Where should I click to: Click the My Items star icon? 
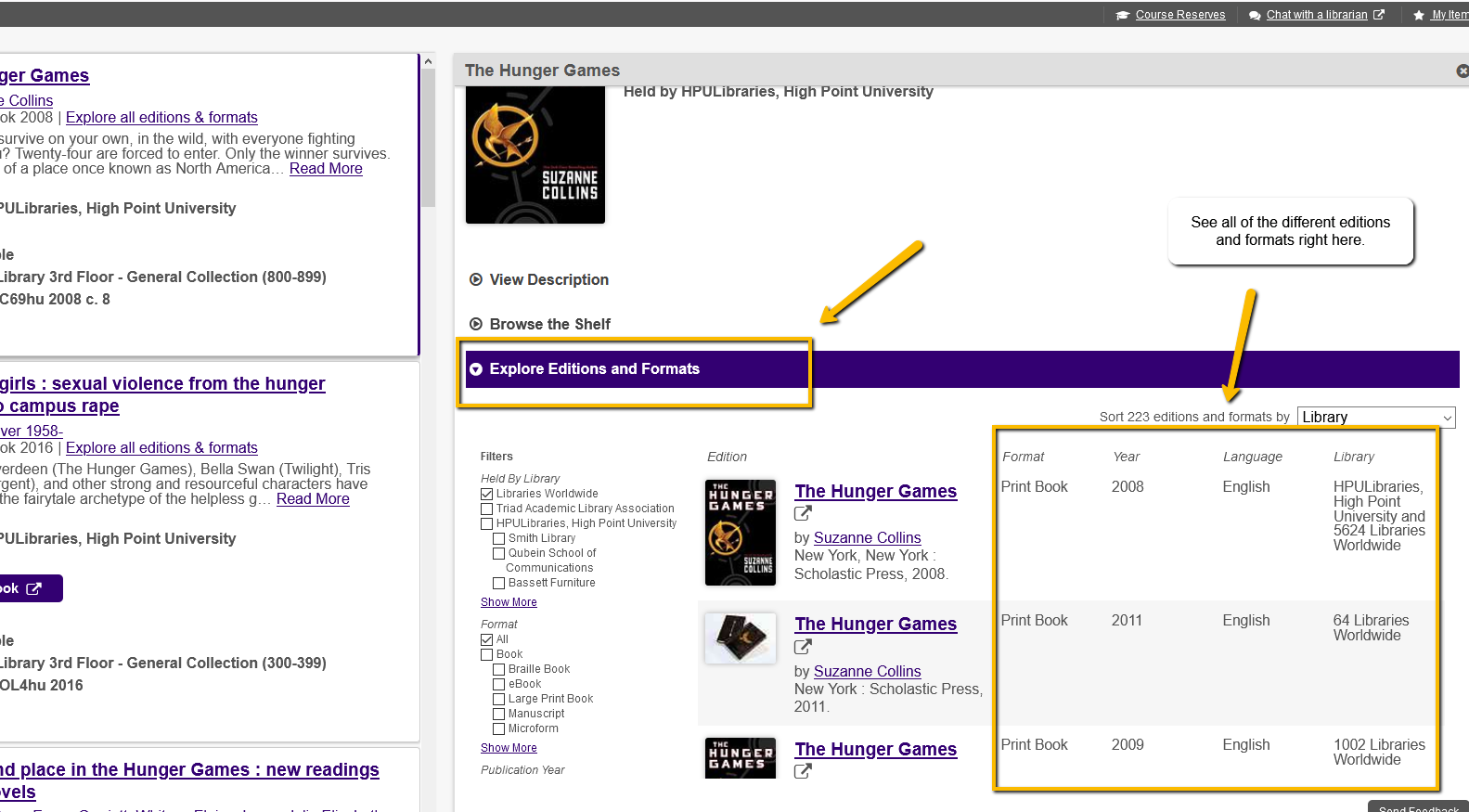(x=1419, y=15)
